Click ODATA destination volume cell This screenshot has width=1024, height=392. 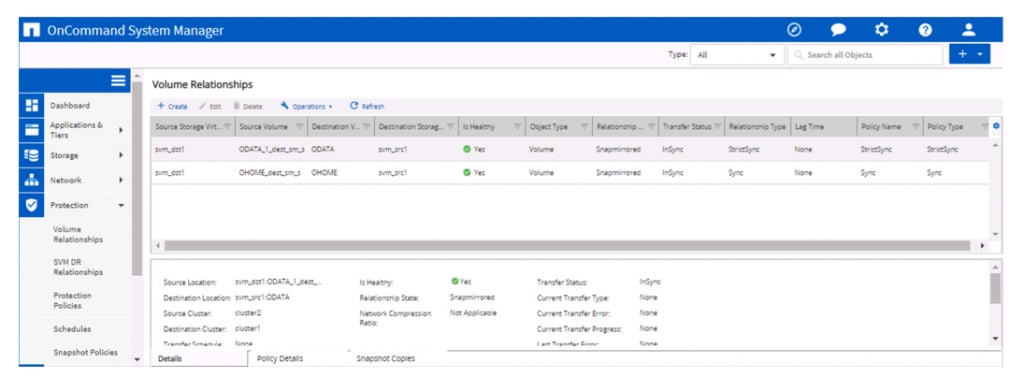pyautogui.click(x=323, y=150)
